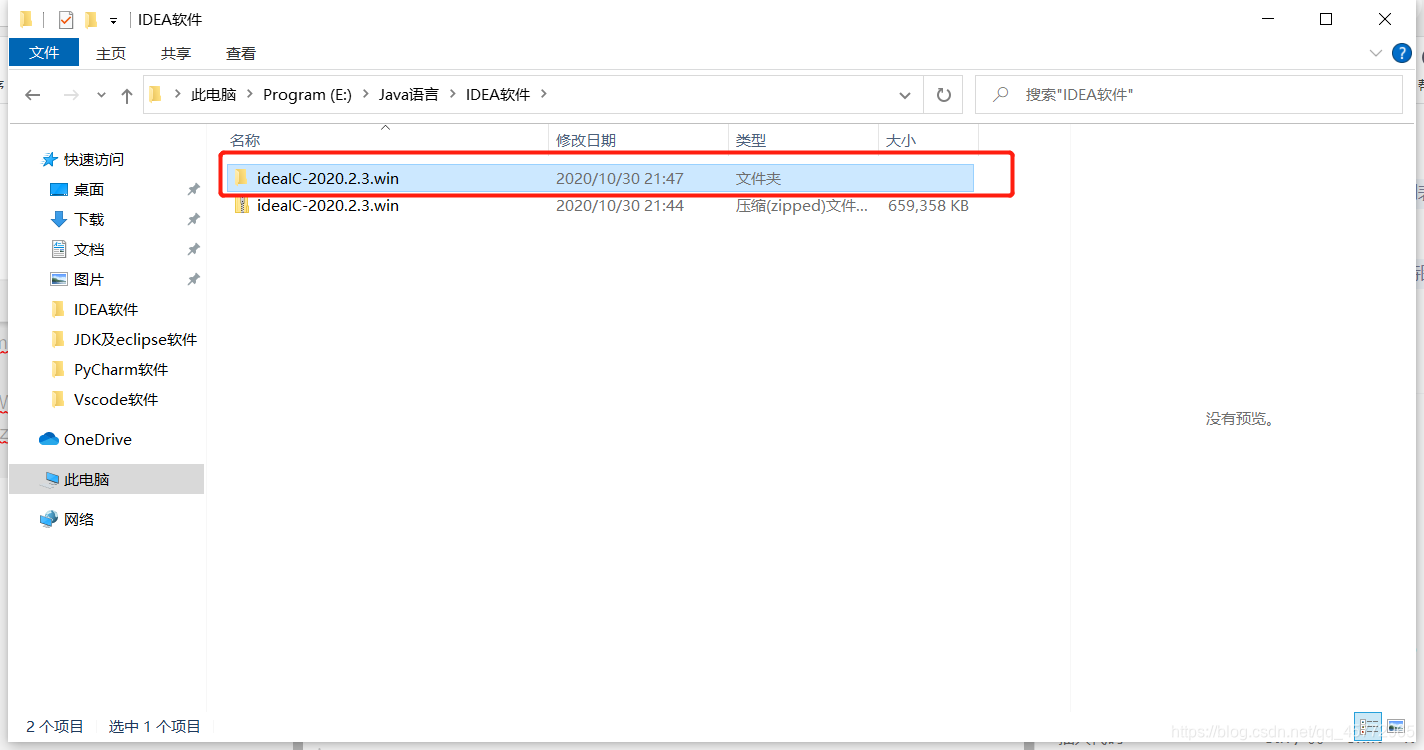1424x750 pixels.
Task: Open the 文件 ribbon tab
Action: coord(44,52)
